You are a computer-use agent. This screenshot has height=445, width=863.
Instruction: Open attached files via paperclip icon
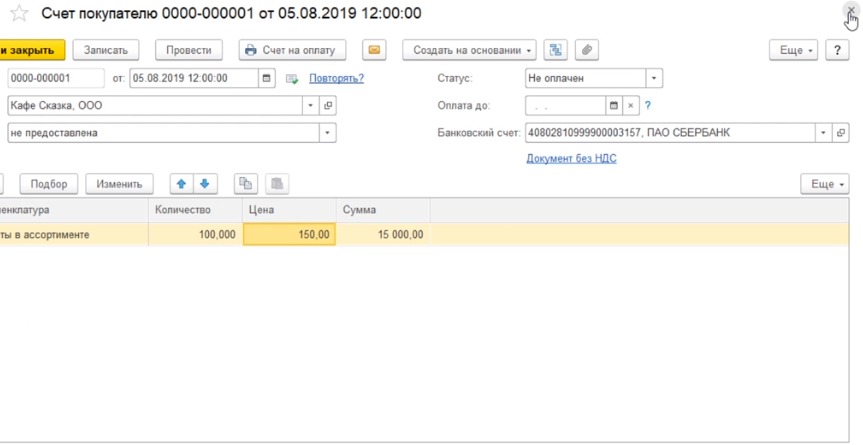point(587,50)
